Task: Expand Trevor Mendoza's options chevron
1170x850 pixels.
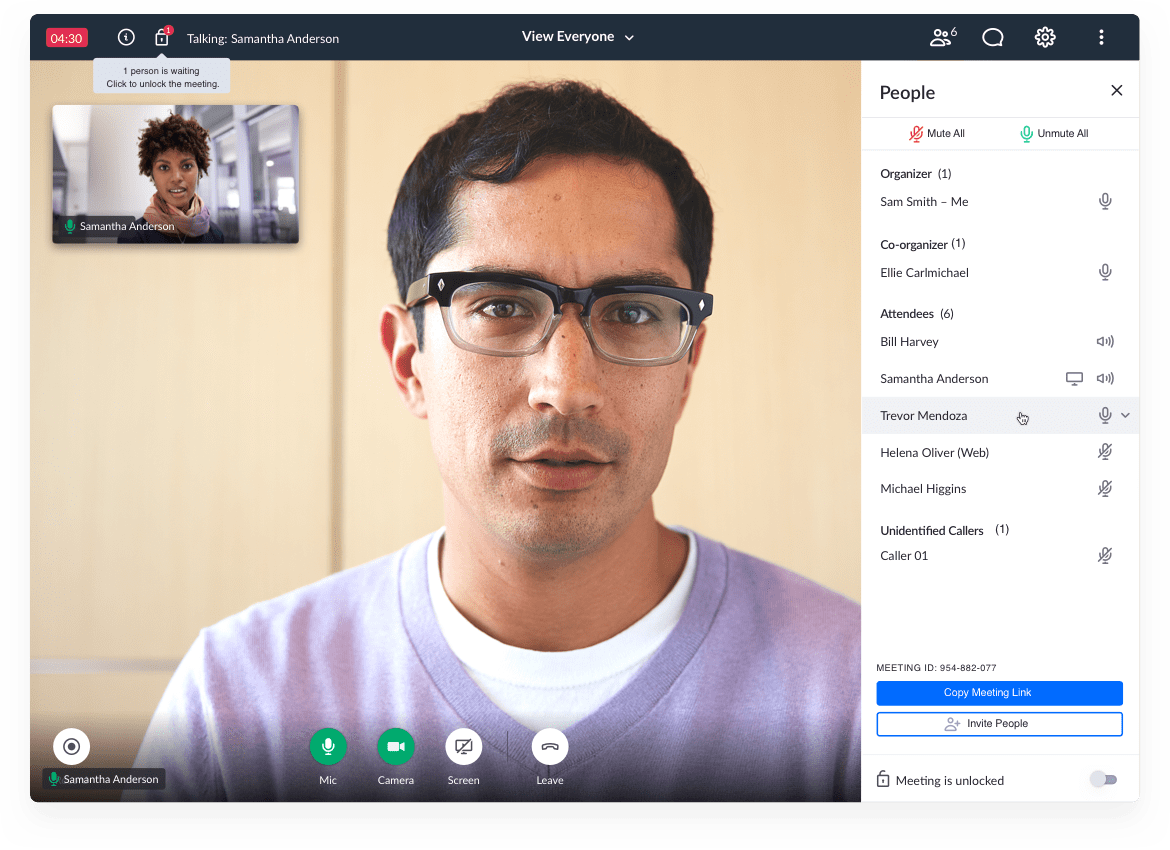Action: pyautogui.click(x=1126, y=415)
